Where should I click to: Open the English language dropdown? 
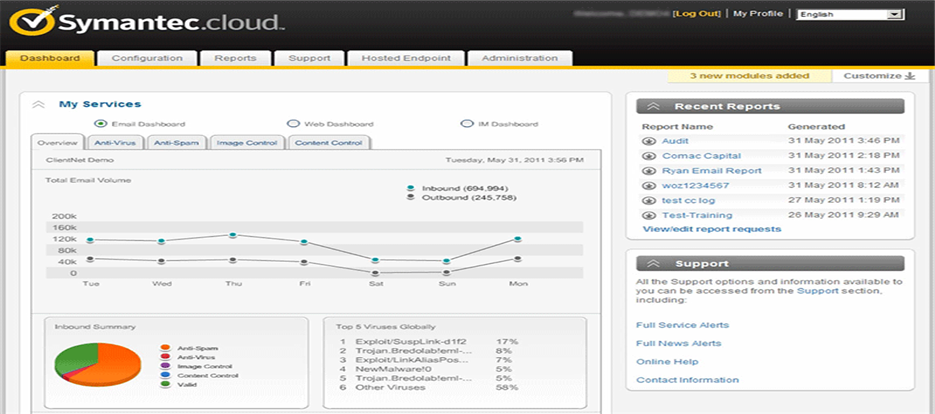[849, 15]
